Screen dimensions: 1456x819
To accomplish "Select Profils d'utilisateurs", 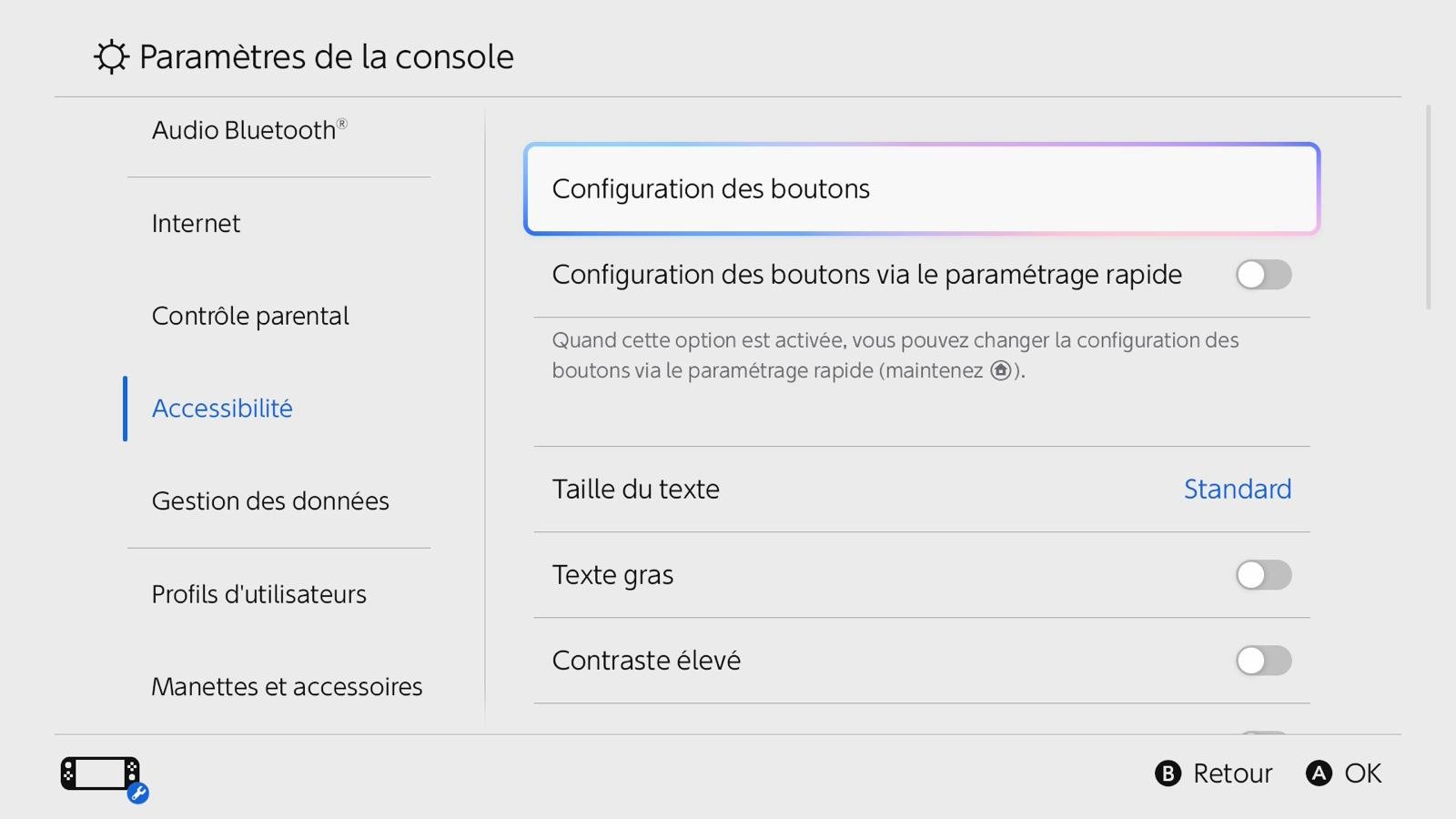I will point(259,593).
